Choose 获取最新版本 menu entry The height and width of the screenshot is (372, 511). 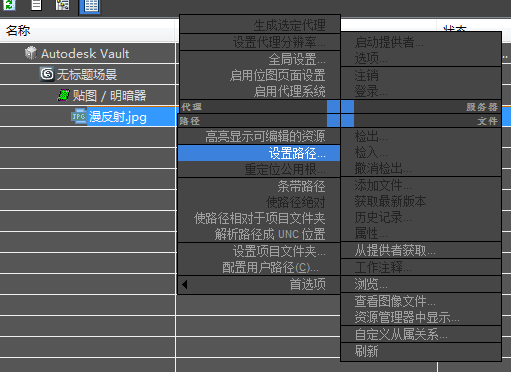point(421,201)
